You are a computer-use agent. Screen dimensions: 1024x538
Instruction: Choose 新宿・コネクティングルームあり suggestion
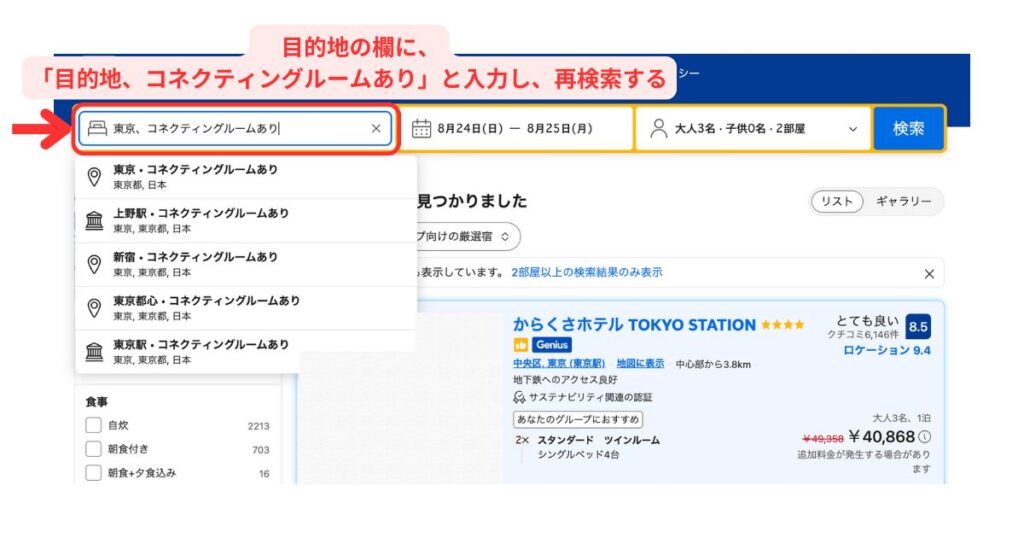pos(246,264)
